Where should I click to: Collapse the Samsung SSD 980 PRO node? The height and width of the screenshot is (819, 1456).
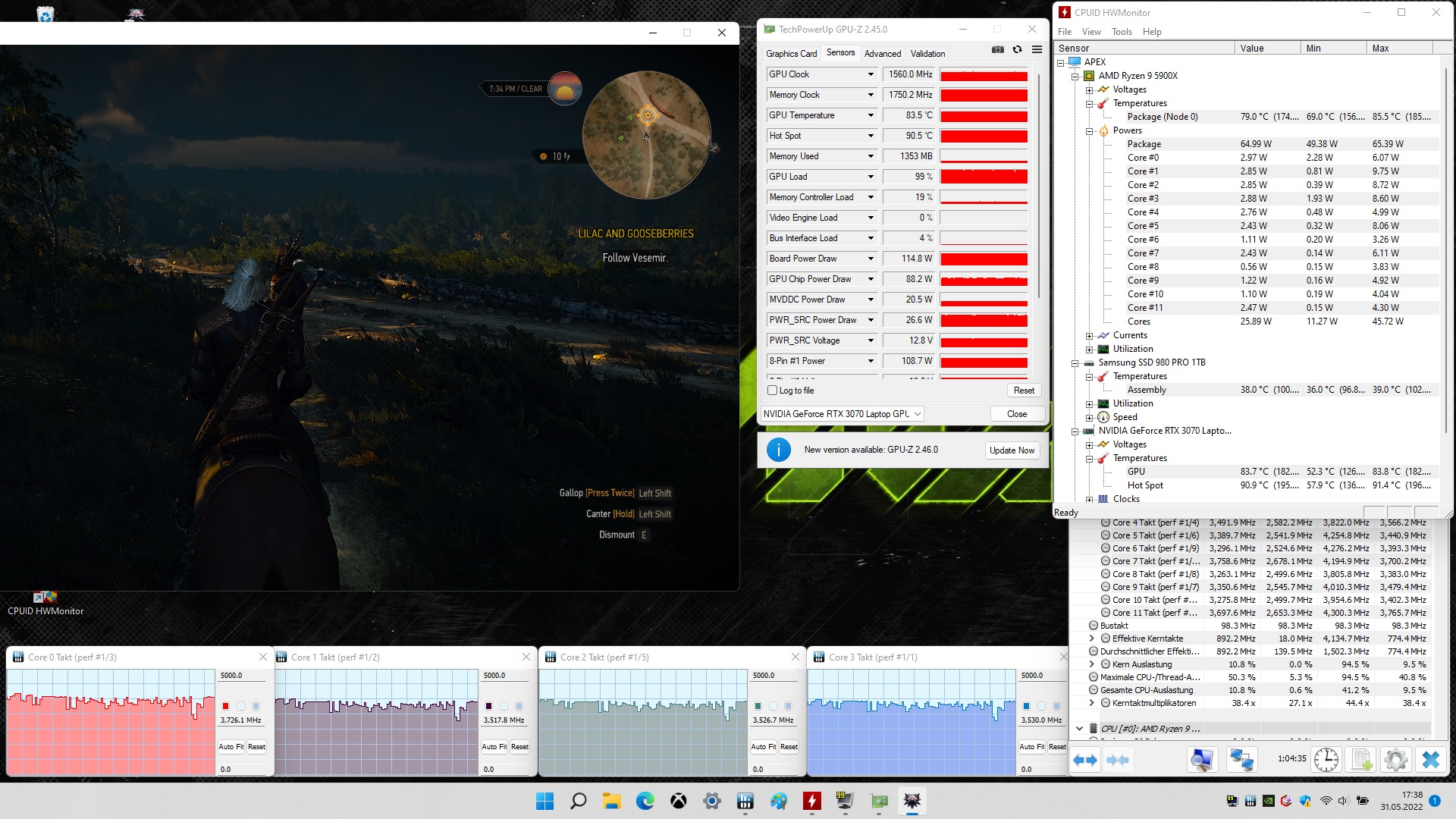pos(1075,362)
